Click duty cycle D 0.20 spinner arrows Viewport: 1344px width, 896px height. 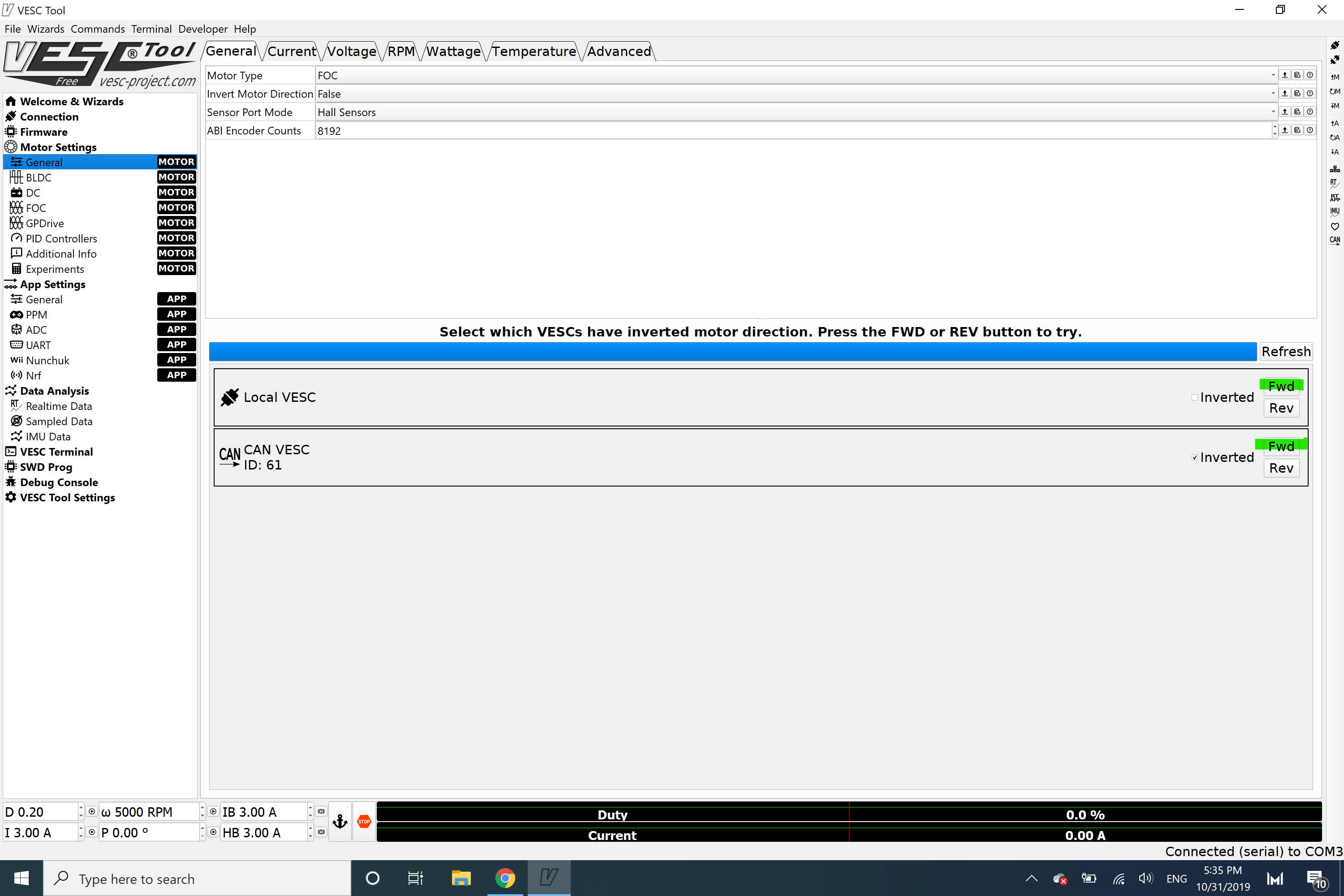[x=81, y=811]
